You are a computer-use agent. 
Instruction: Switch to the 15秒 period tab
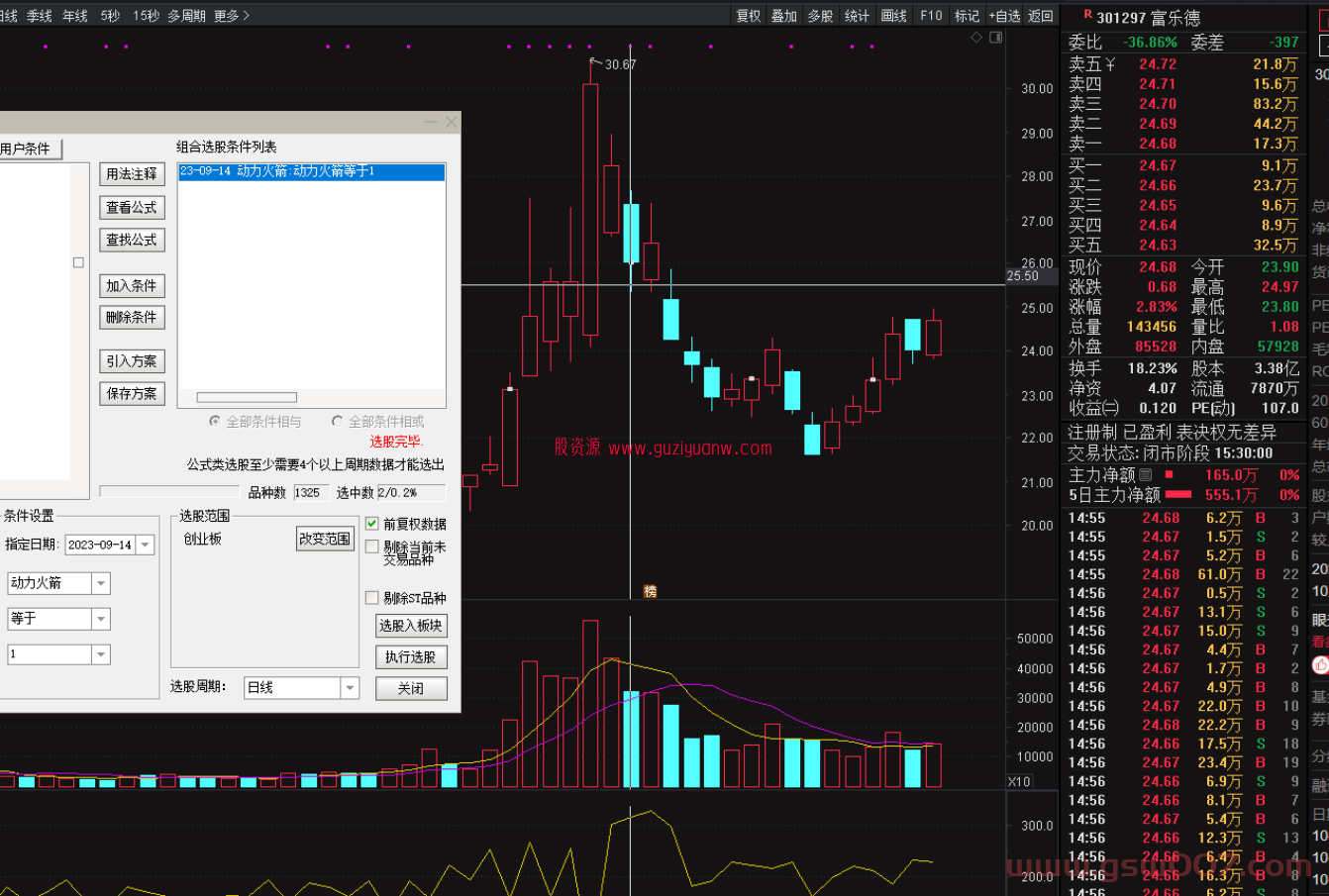click(x=146, y=16)
